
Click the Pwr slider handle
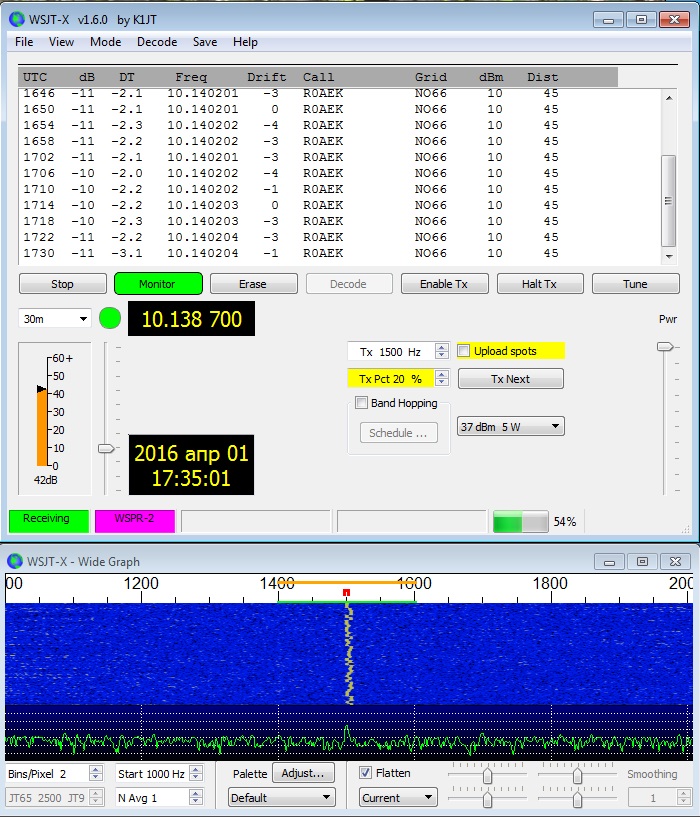click(x=665, y=346)
